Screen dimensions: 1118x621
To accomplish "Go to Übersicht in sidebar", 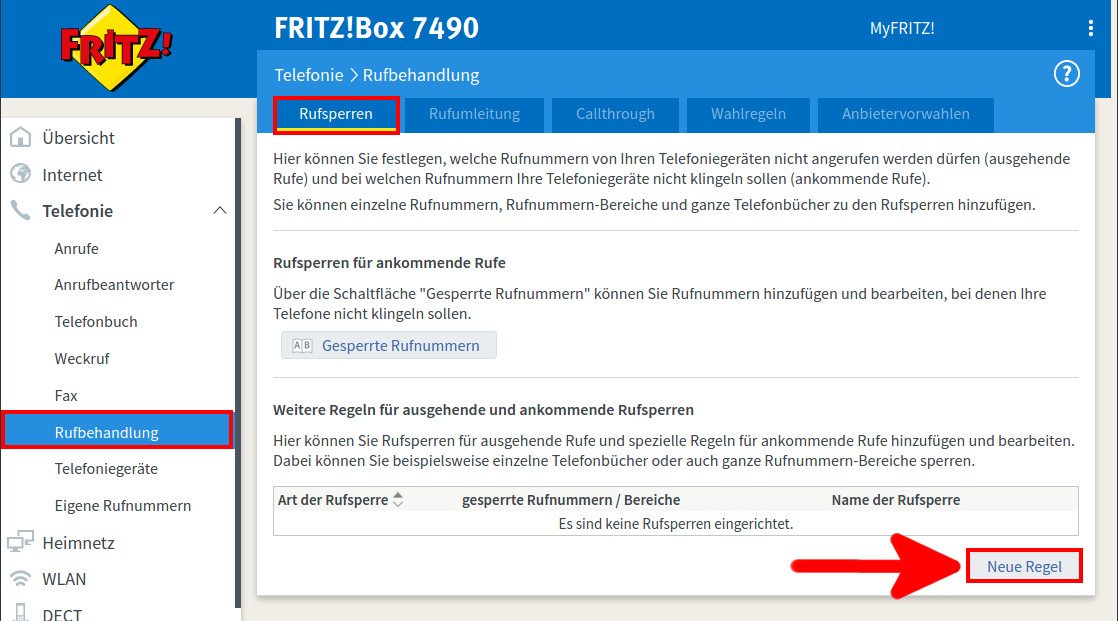I will tap(78, 138).
